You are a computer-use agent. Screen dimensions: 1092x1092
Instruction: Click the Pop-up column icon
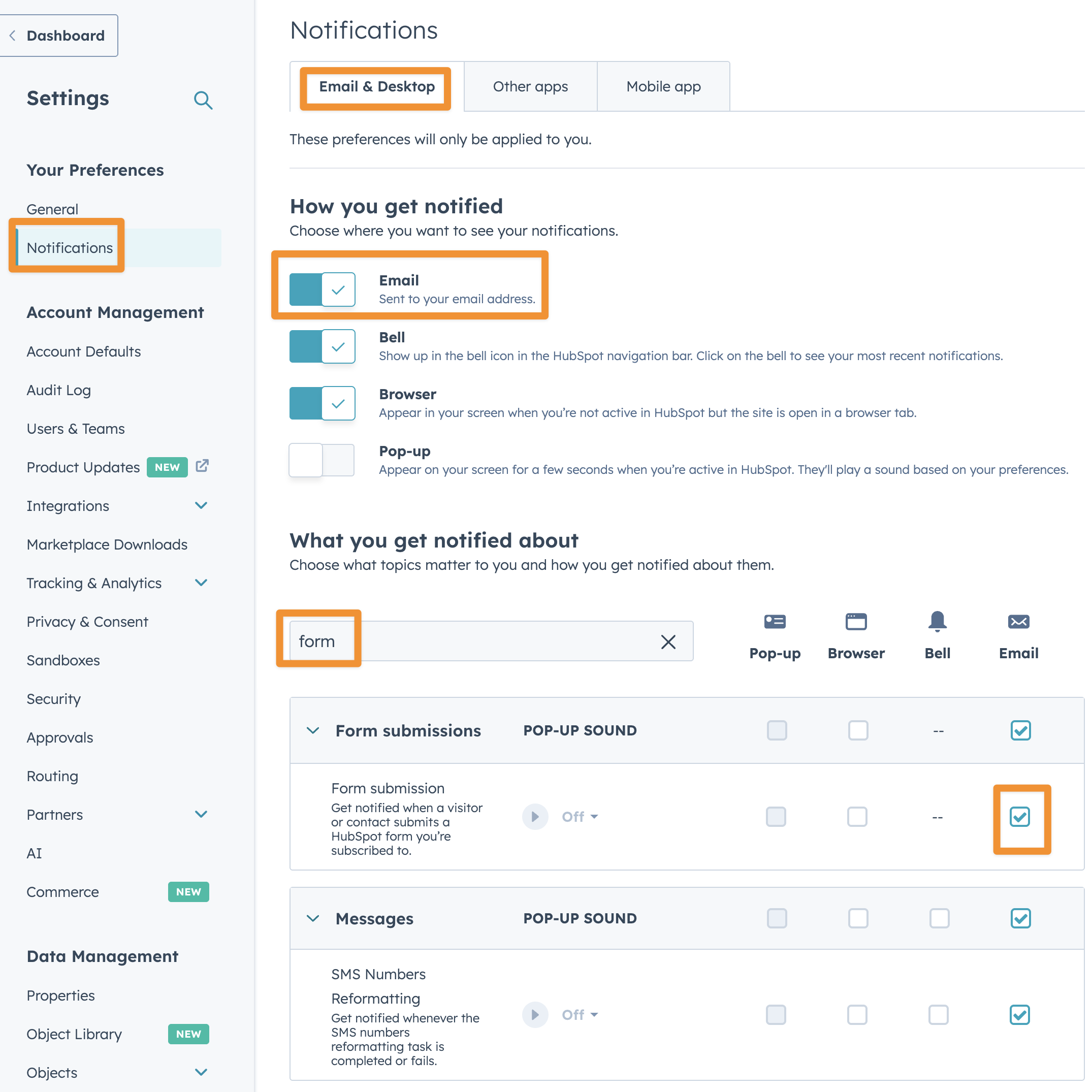click(x=775, y=622)
